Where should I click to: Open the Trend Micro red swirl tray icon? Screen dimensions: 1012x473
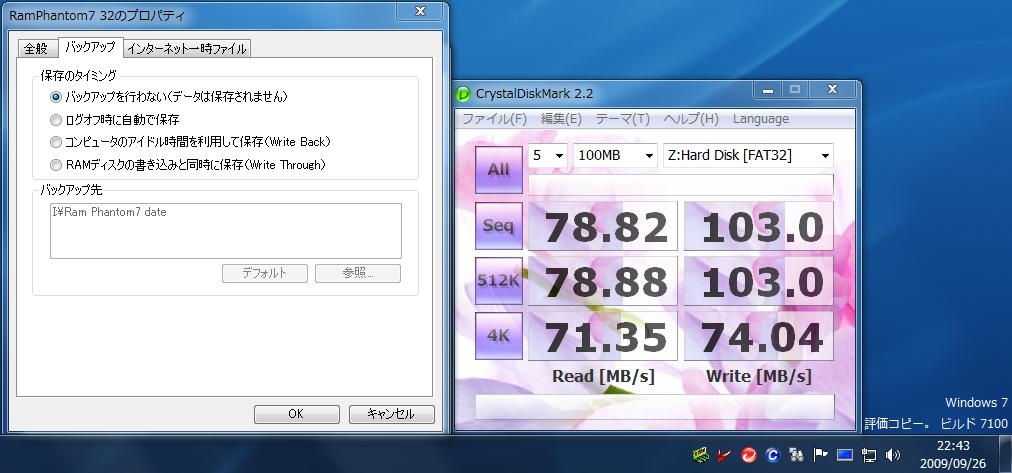749,455
